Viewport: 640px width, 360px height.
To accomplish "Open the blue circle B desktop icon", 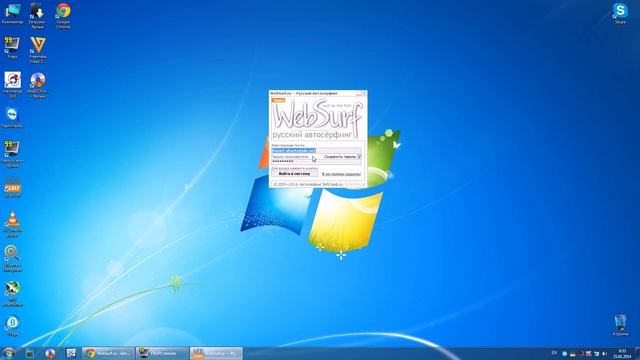I will pyautogui.click(x=12, y=326).
